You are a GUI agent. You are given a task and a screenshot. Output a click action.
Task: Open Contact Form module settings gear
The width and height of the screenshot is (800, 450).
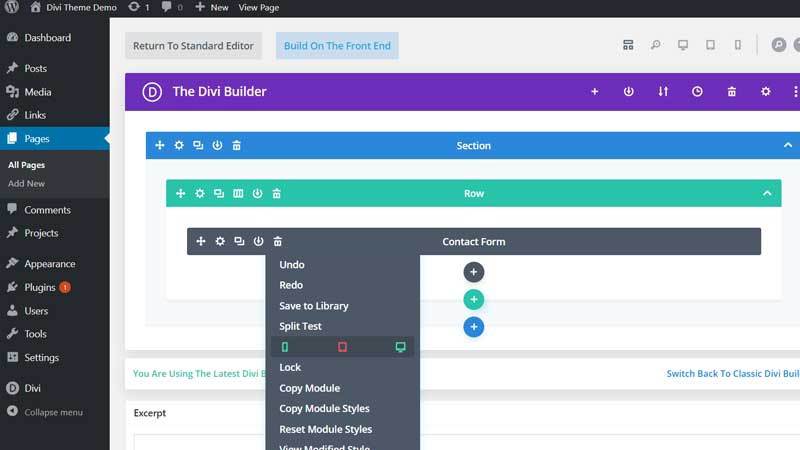coord(220,241)
